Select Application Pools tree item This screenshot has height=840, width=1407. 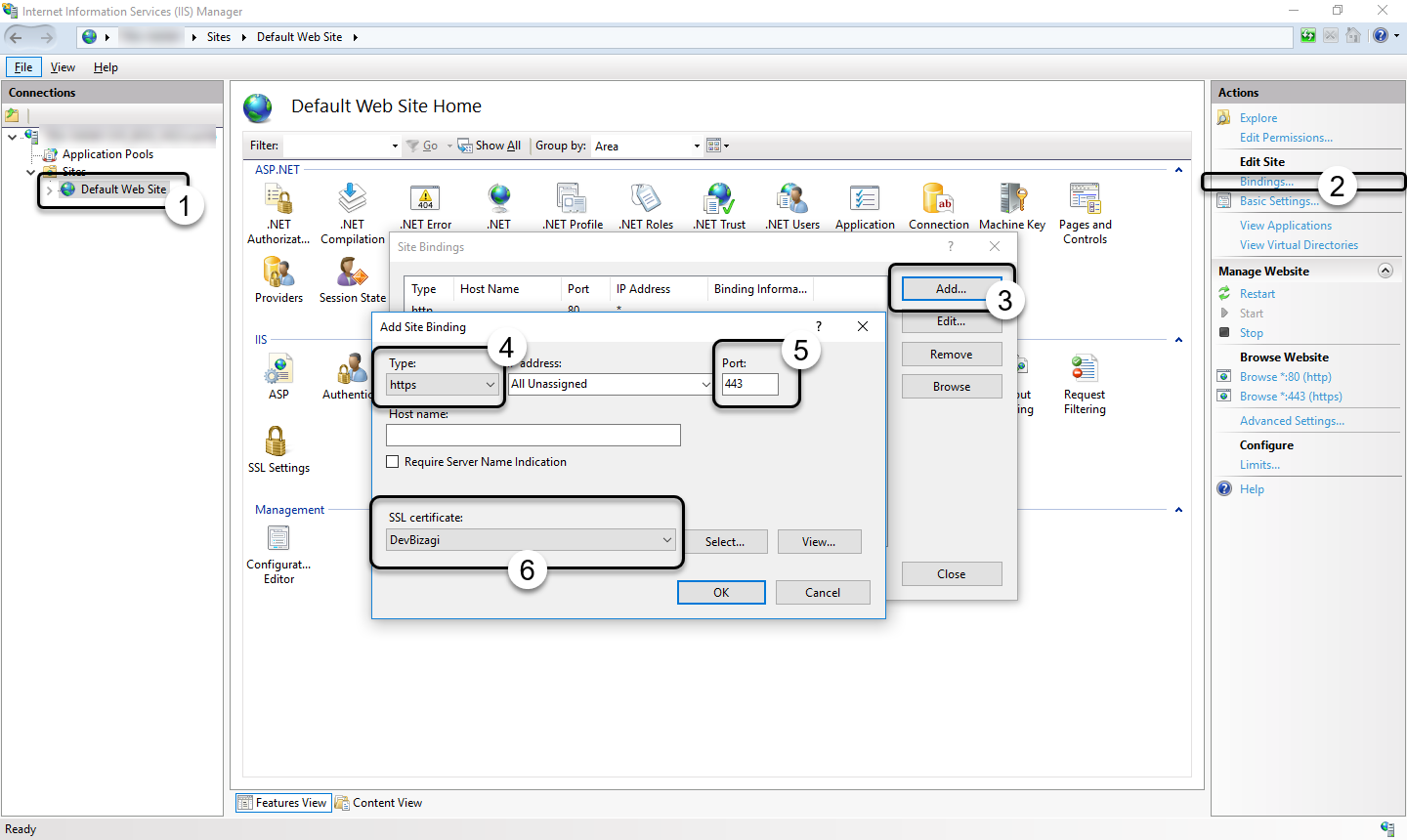pos(107,154)
